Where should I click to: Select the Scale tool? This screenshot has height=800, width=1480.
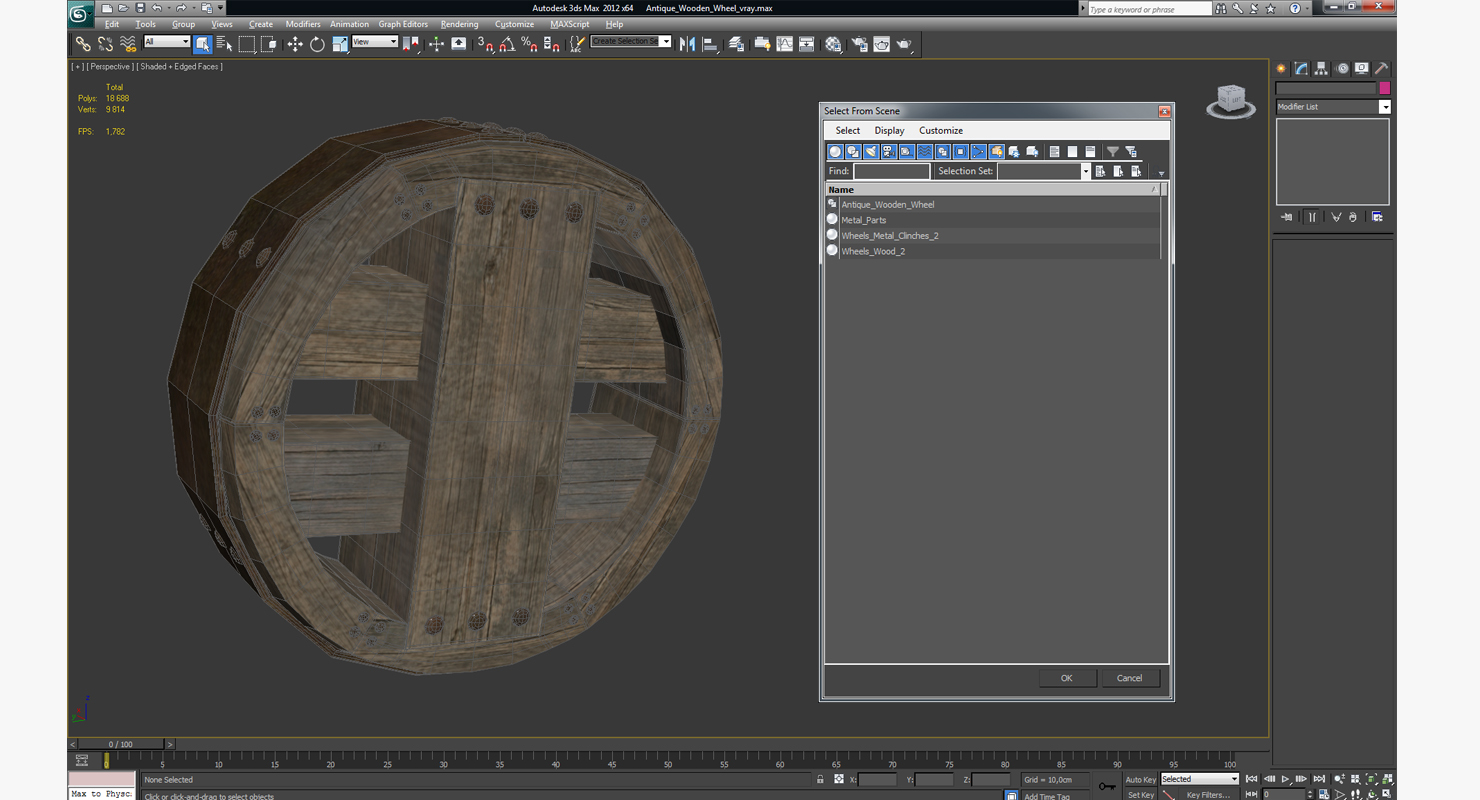340,44
